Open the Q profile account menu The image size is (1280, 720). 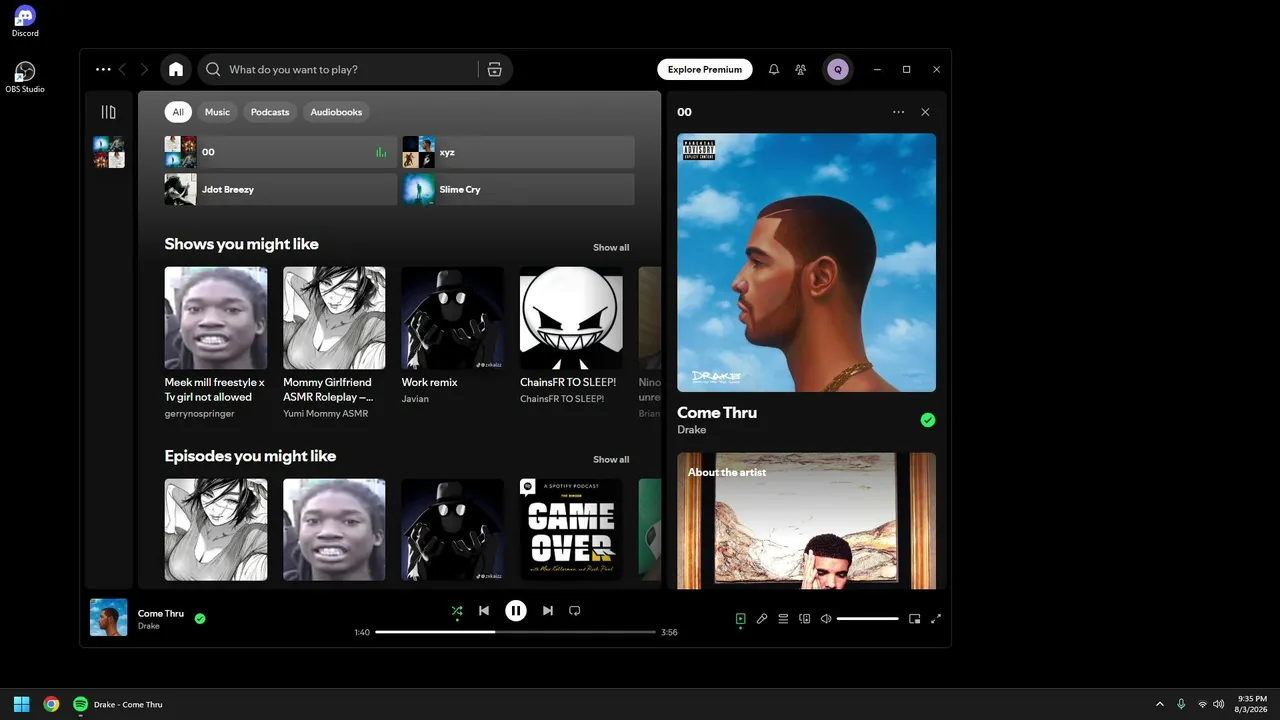(838, 69)
